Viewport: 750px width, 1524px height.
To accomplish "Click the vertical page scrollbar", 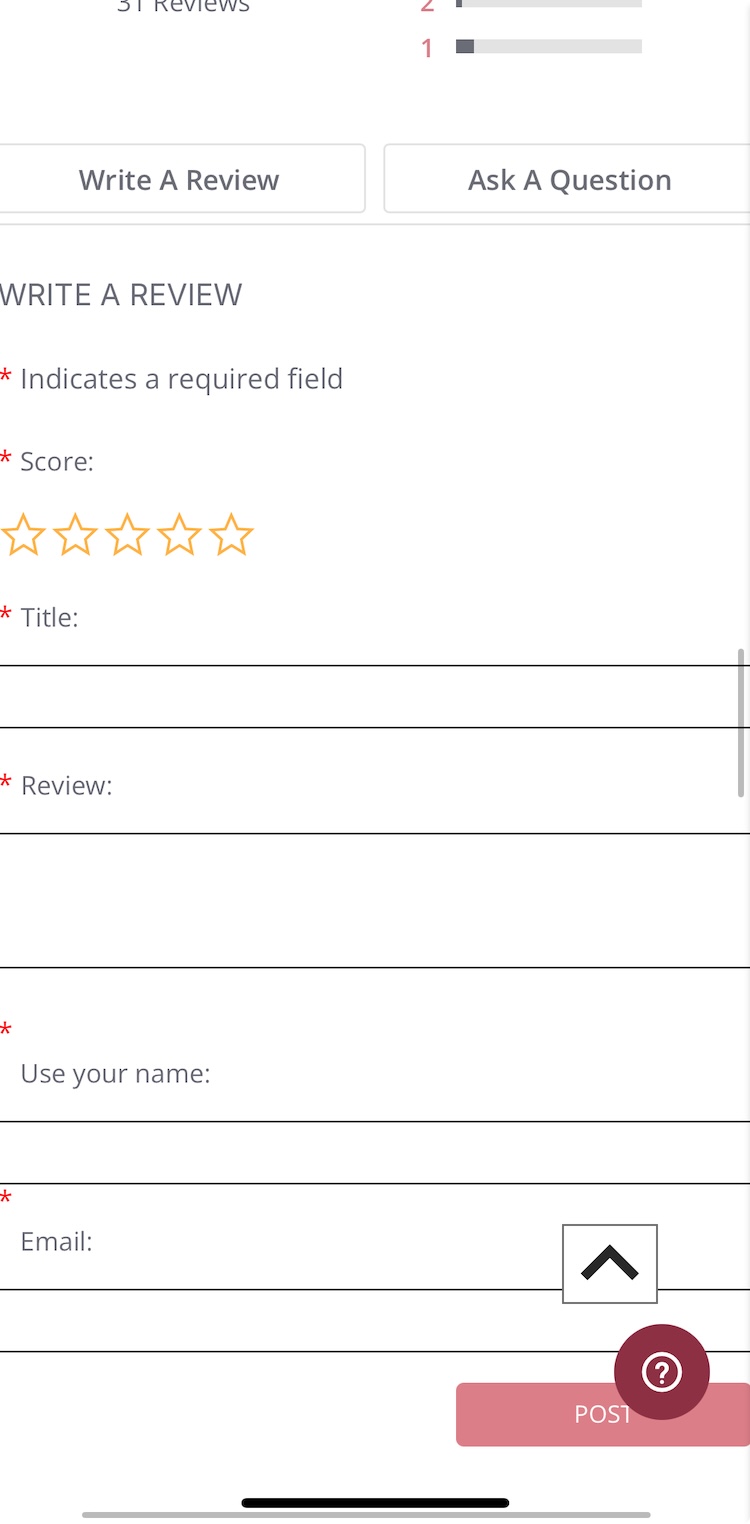I will [741, 722].
